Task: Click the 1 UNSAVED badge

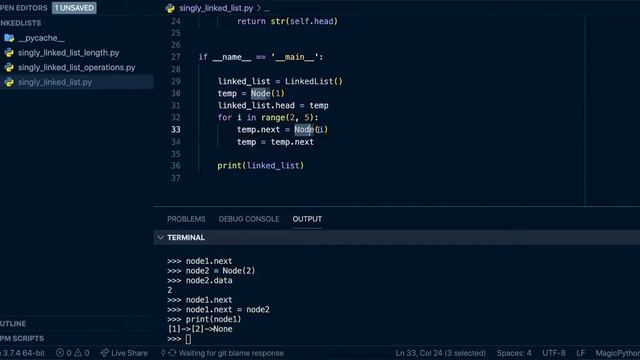Action: (x=74, y=8)
